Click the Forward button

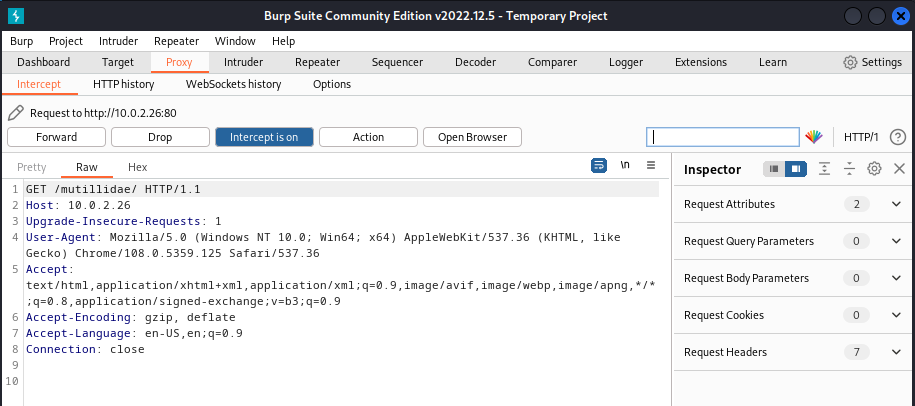pos(57,137)
